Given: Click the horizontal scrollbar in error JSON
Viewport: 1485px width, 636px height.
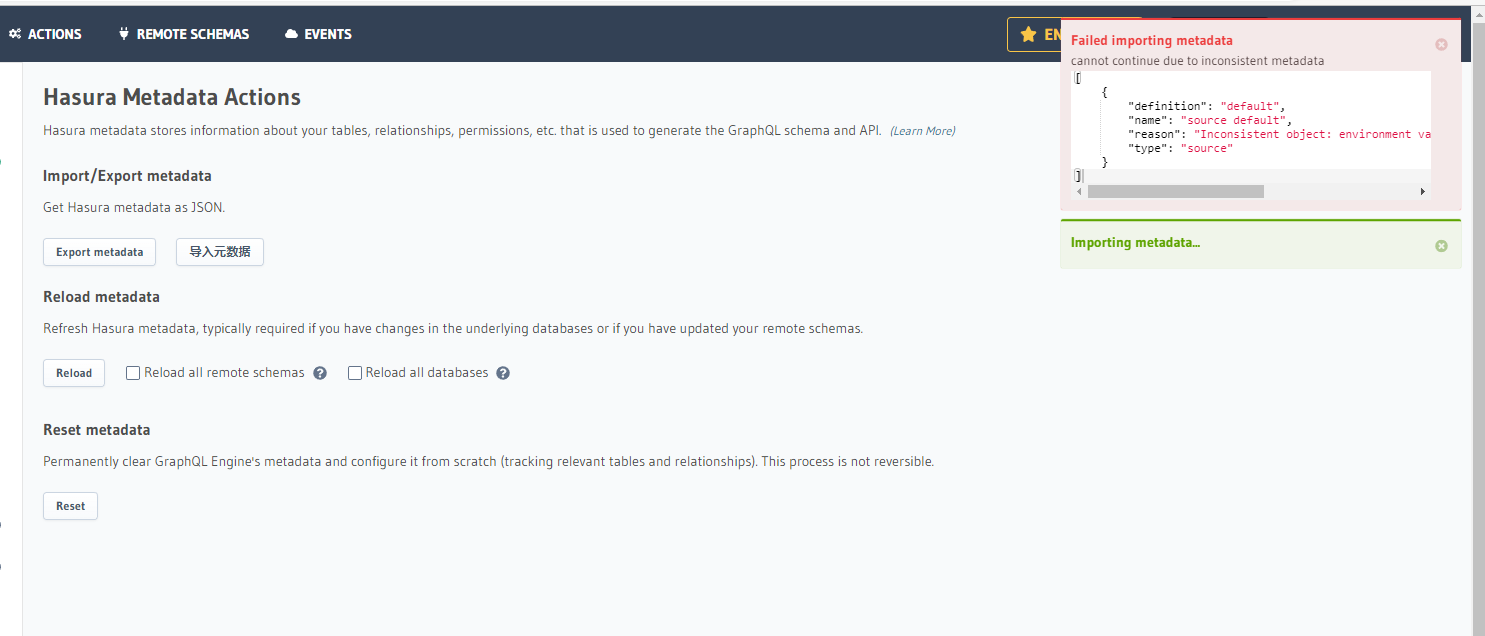Looking at the screenshot, I should point(1175,191).
